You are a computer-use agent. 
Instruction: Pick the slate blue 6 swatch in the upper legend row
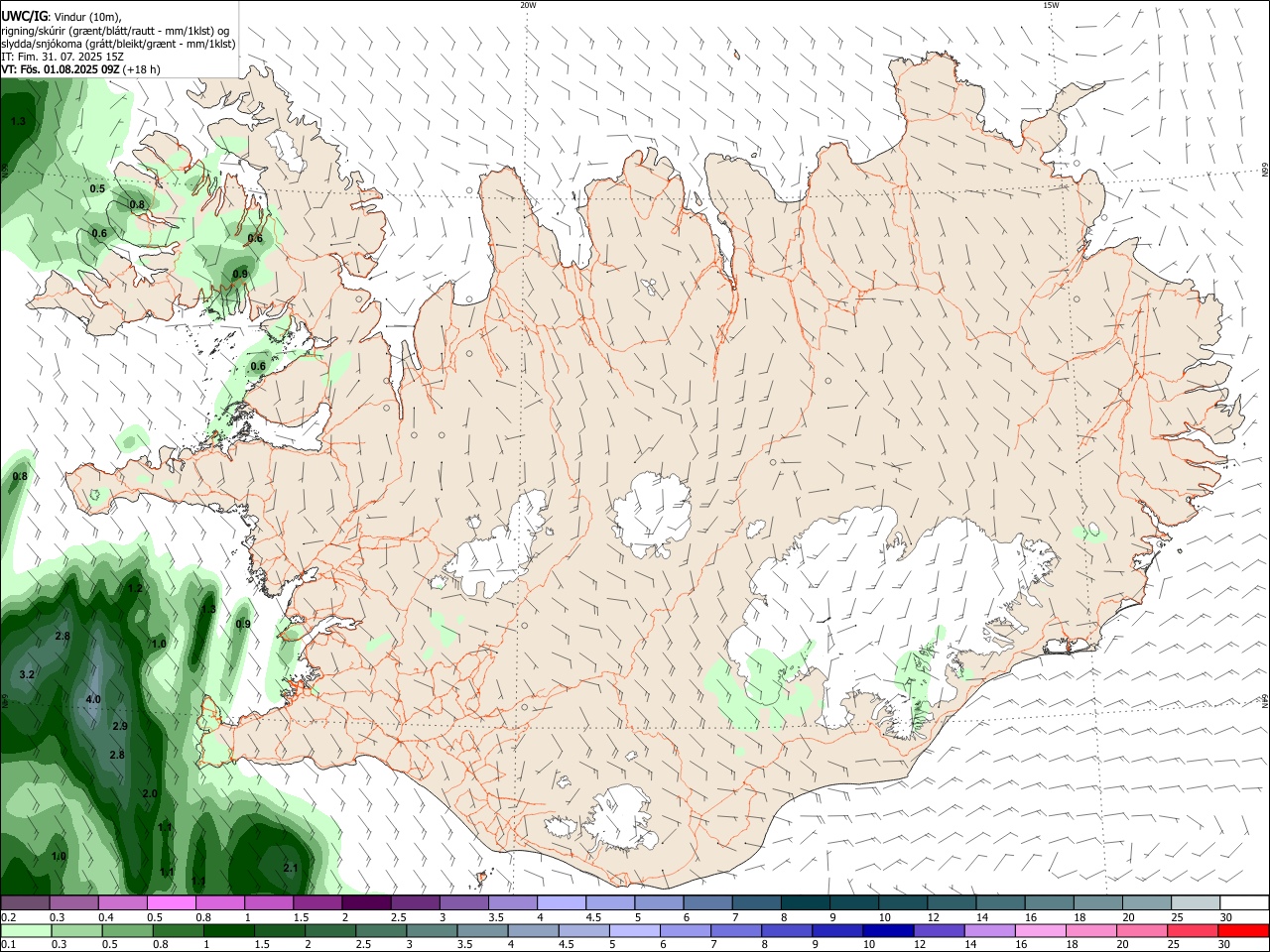click(x=708, y=902)
